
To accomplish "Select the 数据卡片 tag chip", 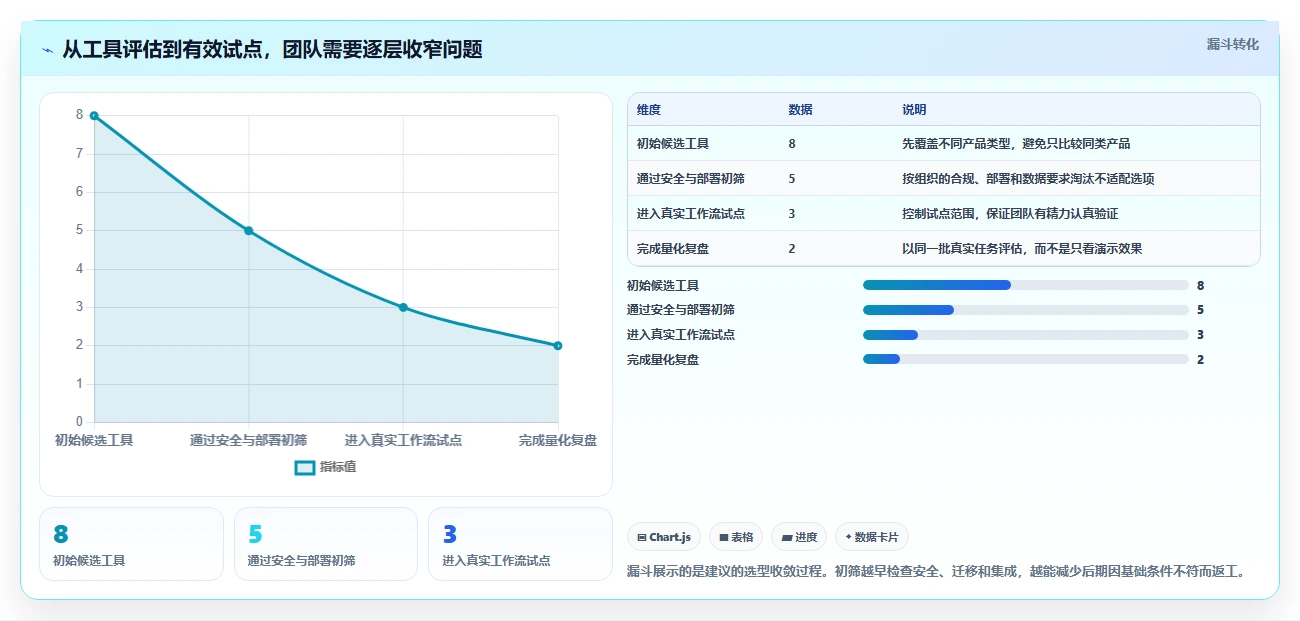I will click(872, 537).
